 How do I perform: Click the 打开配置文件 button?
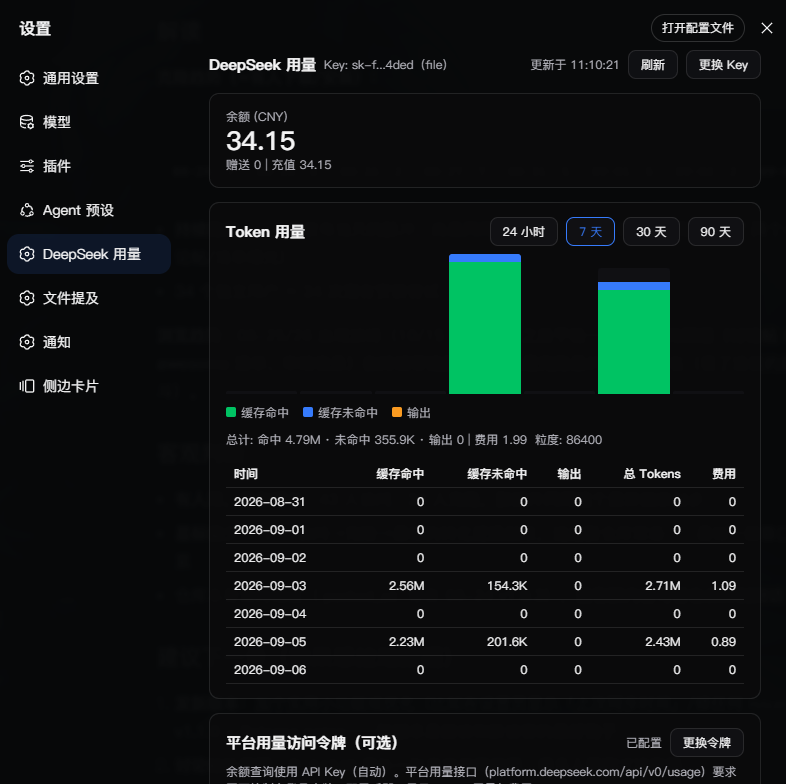point(697,28)
